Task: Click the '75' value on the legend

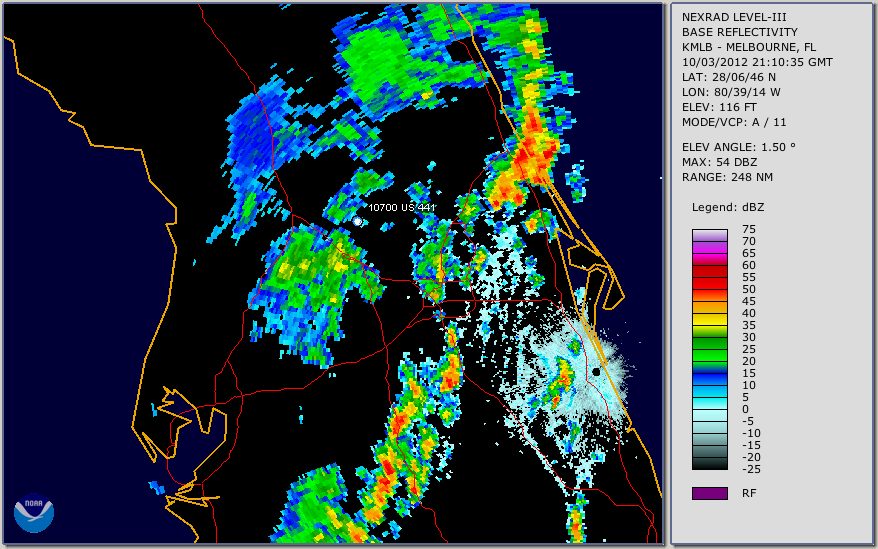Action: click(749, 229)
